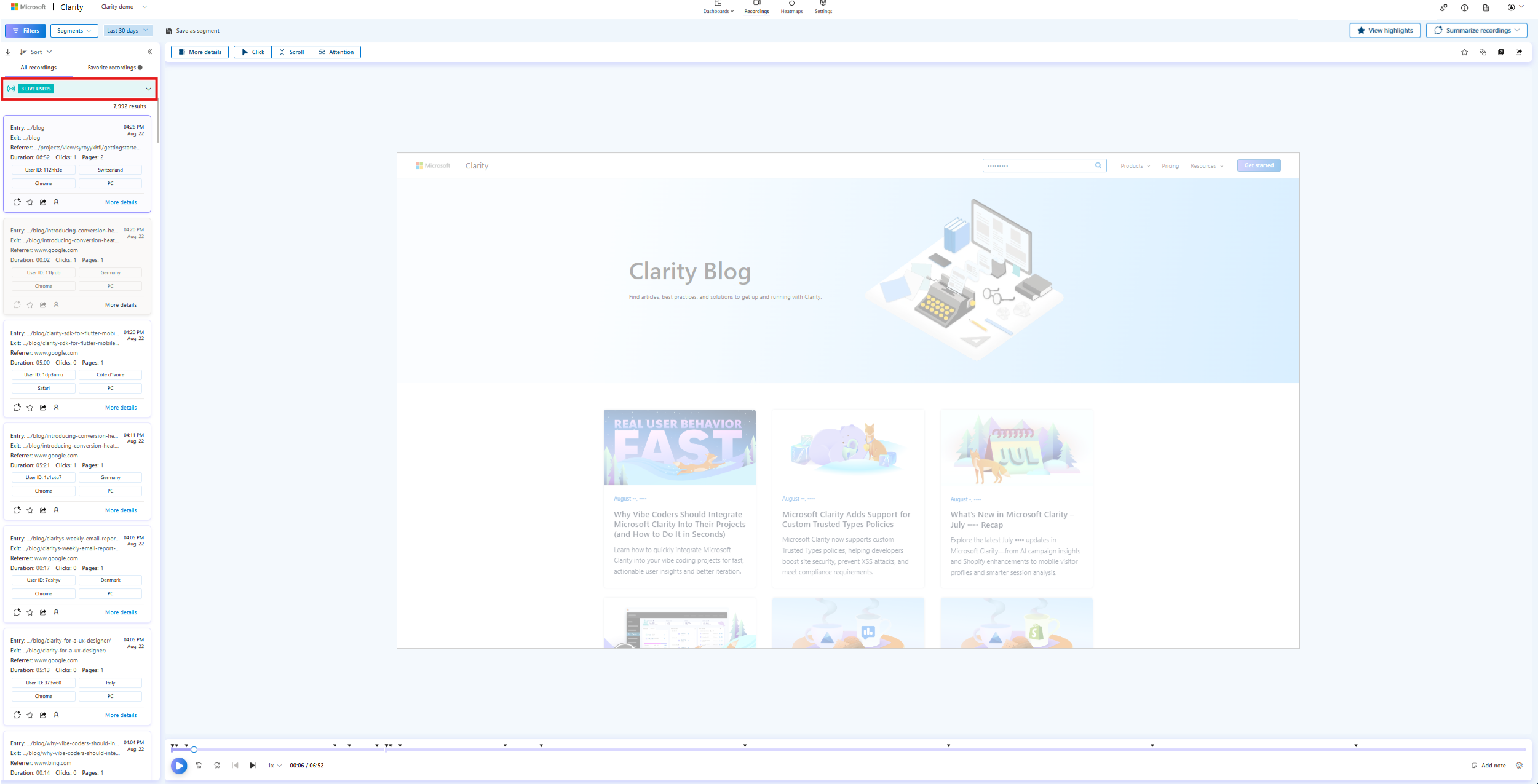1538x784 pixels.
Task: Open the recording in a new window icon
Action: pyautogui.click(x=1501, y=52)
